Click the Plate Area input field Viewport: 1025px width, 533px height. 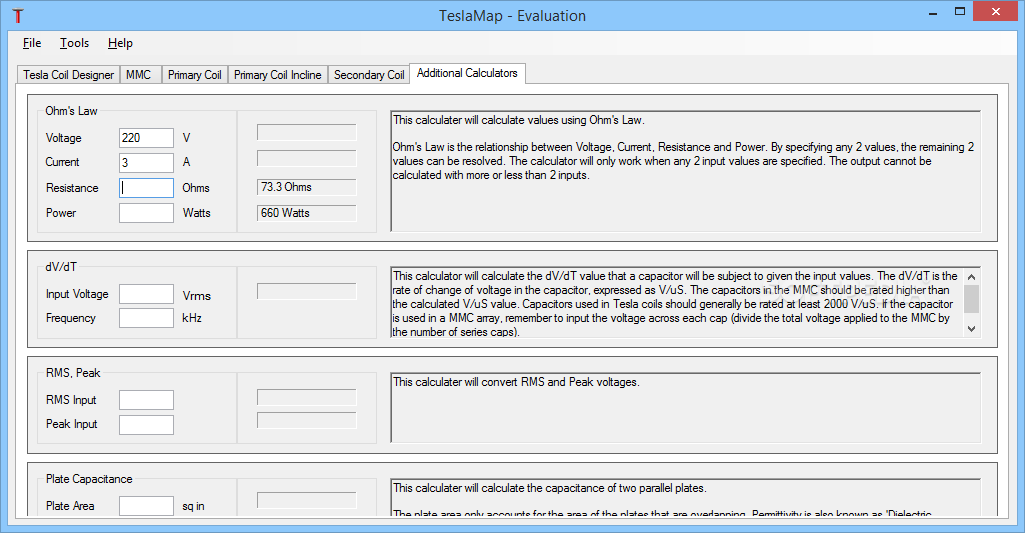click(x=146, y=506)
